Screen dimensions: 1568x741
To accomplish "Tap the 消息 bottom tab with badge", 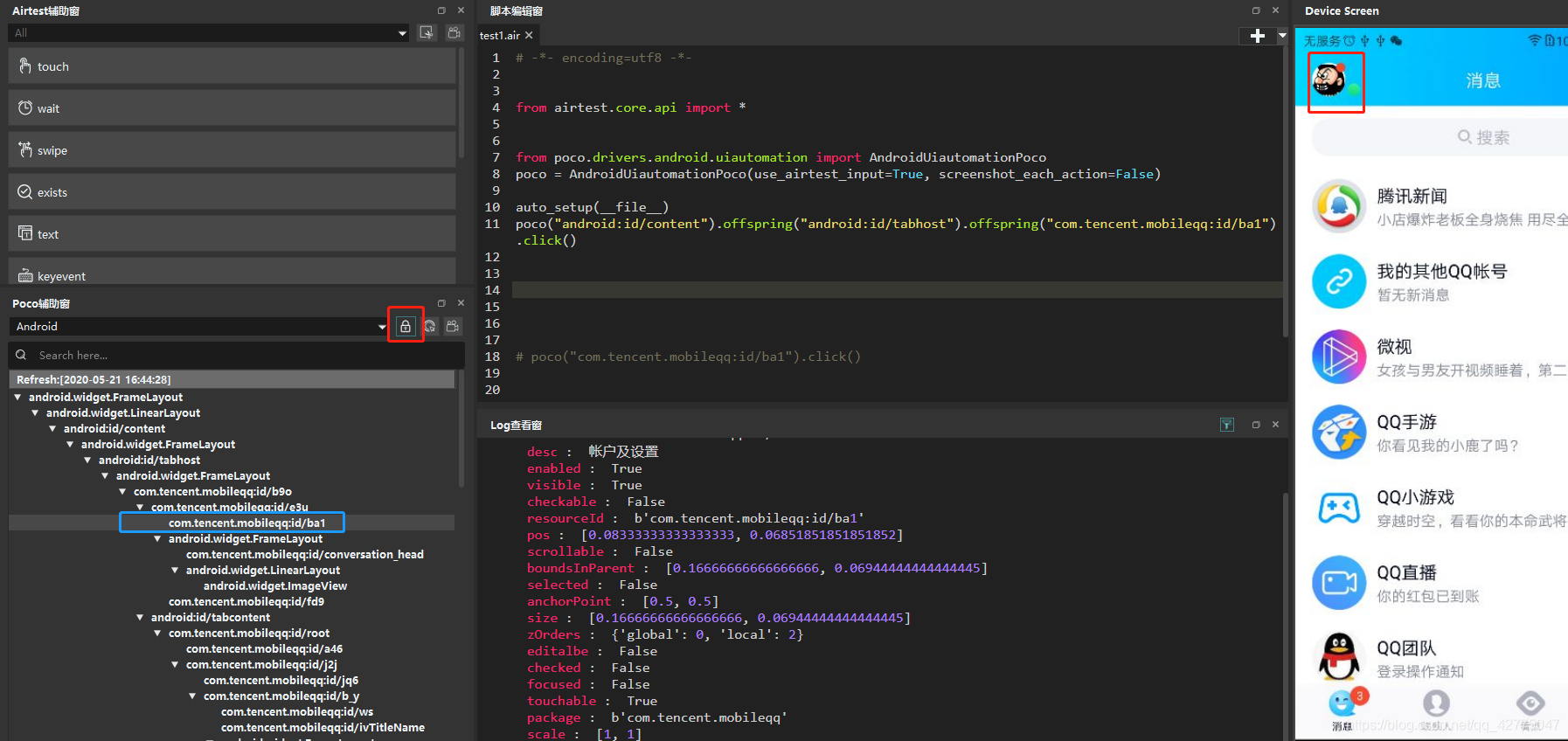I will pos(1343,710).
